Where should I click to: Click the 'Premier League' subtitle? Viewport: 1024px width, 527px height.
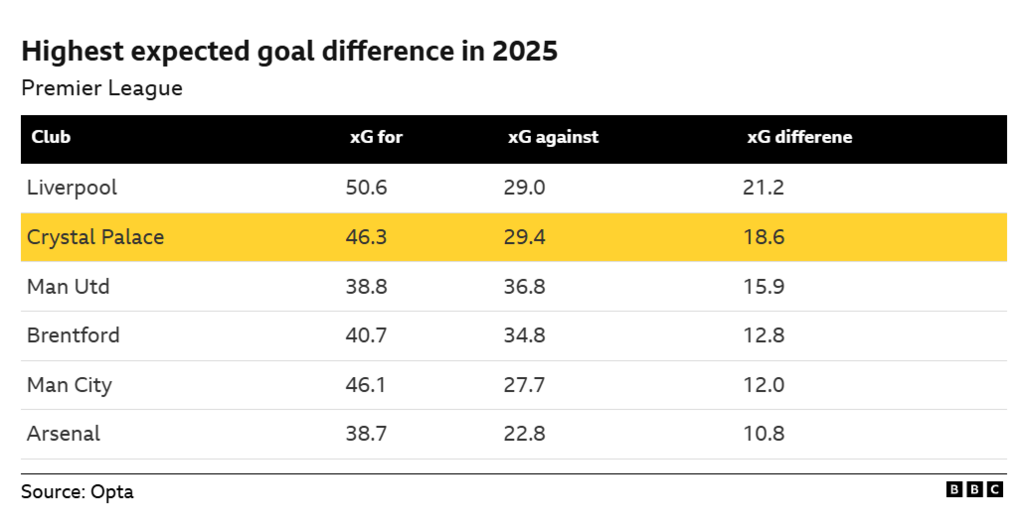pos(102,88)
